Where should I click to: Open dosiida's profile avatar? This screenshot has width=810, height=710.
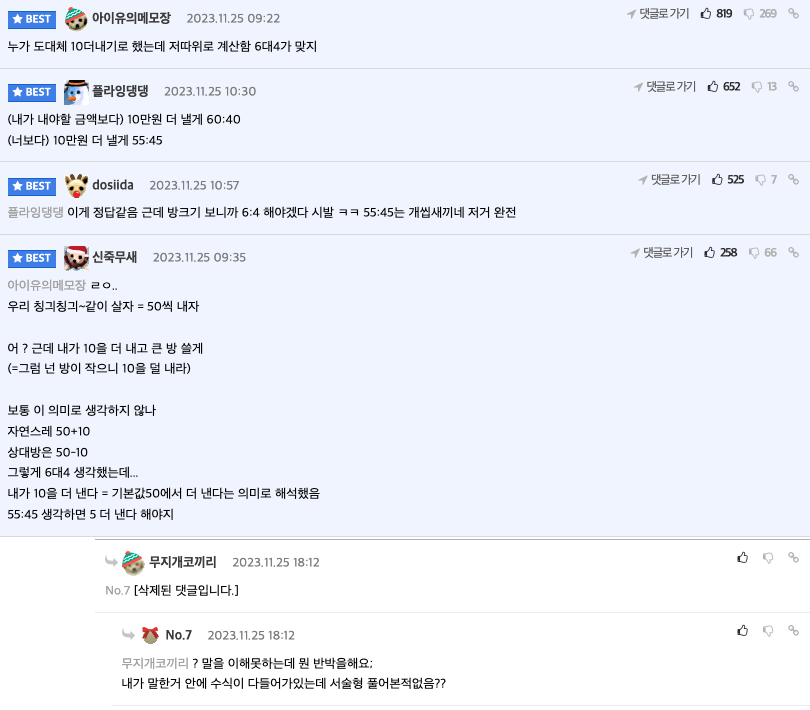click(x=77, y=185)
